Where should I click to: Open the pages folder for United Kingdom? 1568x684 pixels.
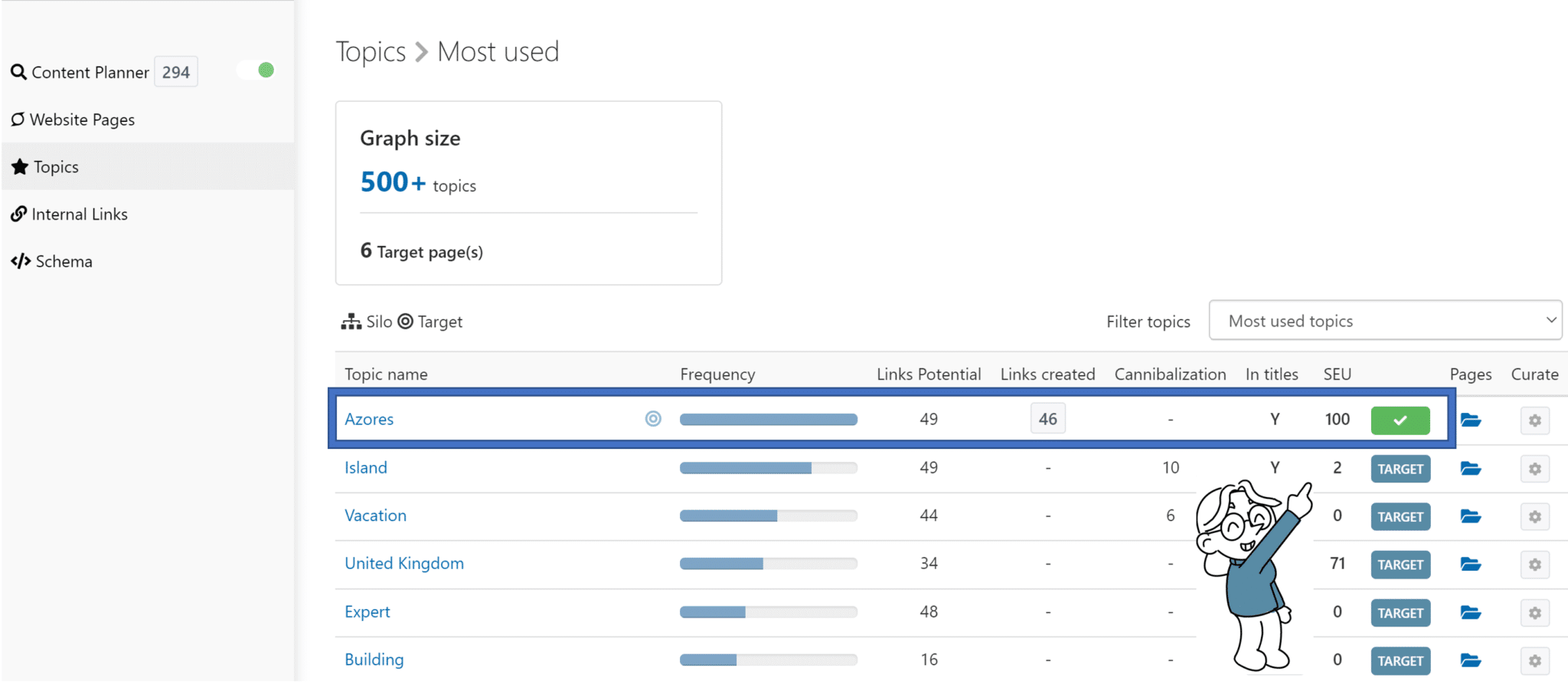tap(1470, 565)
